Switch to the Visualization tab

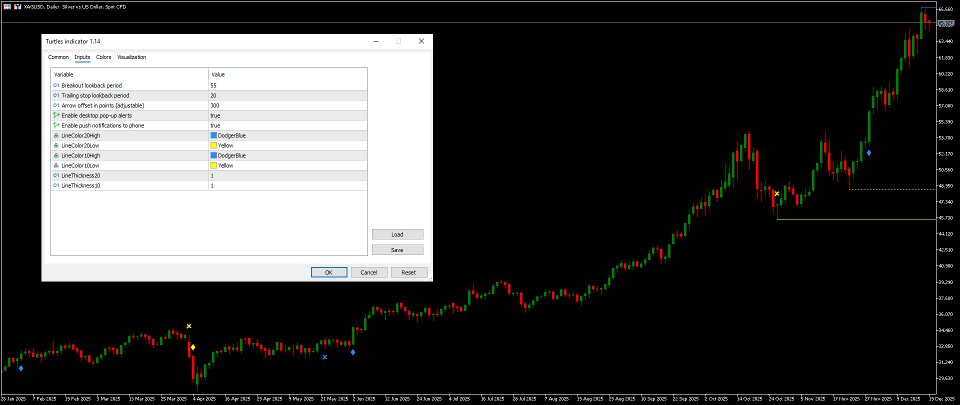coord(132,57)
